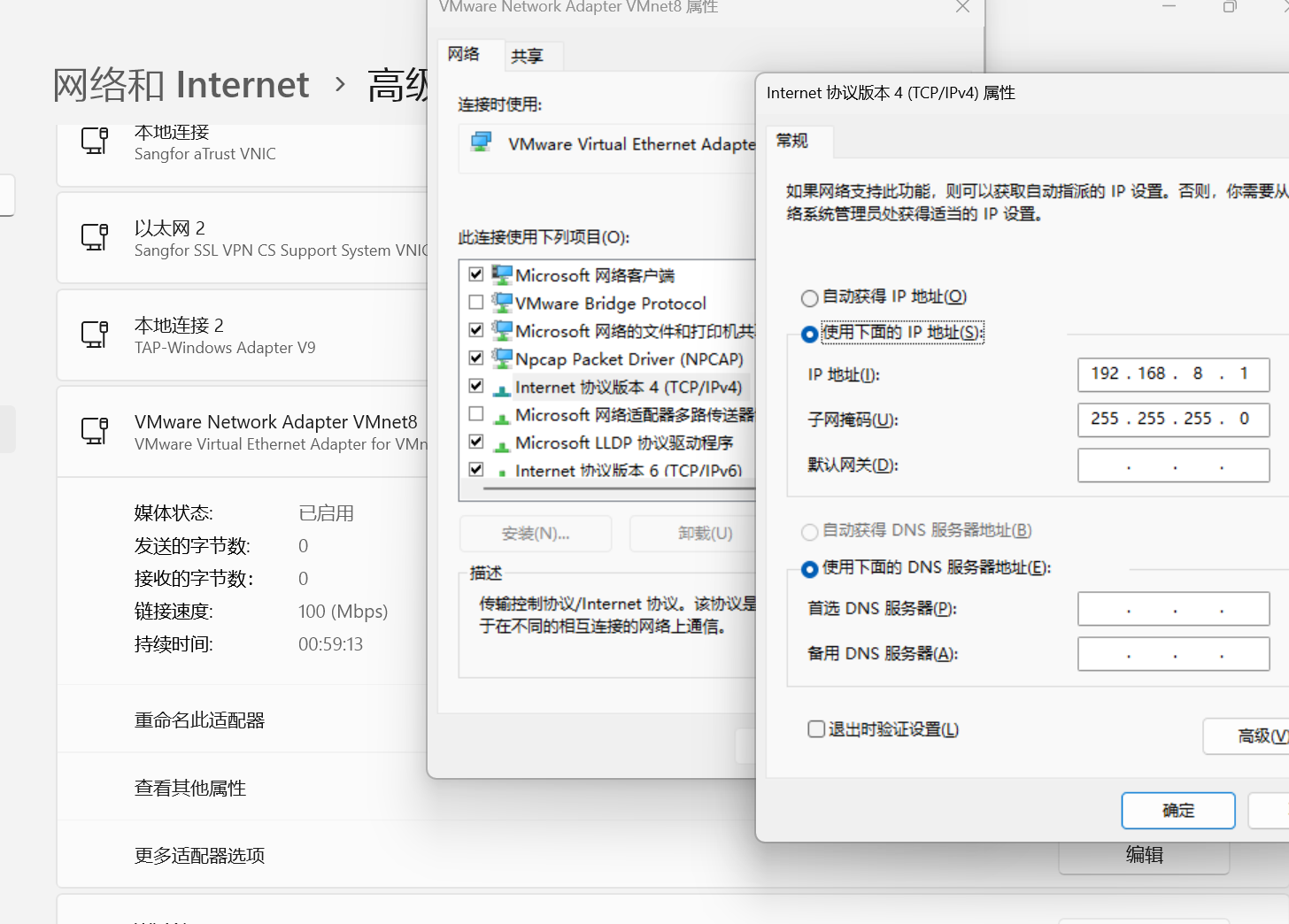This screenshot has width=1289, height=924.
Task: Click the 链接速度 value 100 (Mbps)
Action: coord(343,612)
